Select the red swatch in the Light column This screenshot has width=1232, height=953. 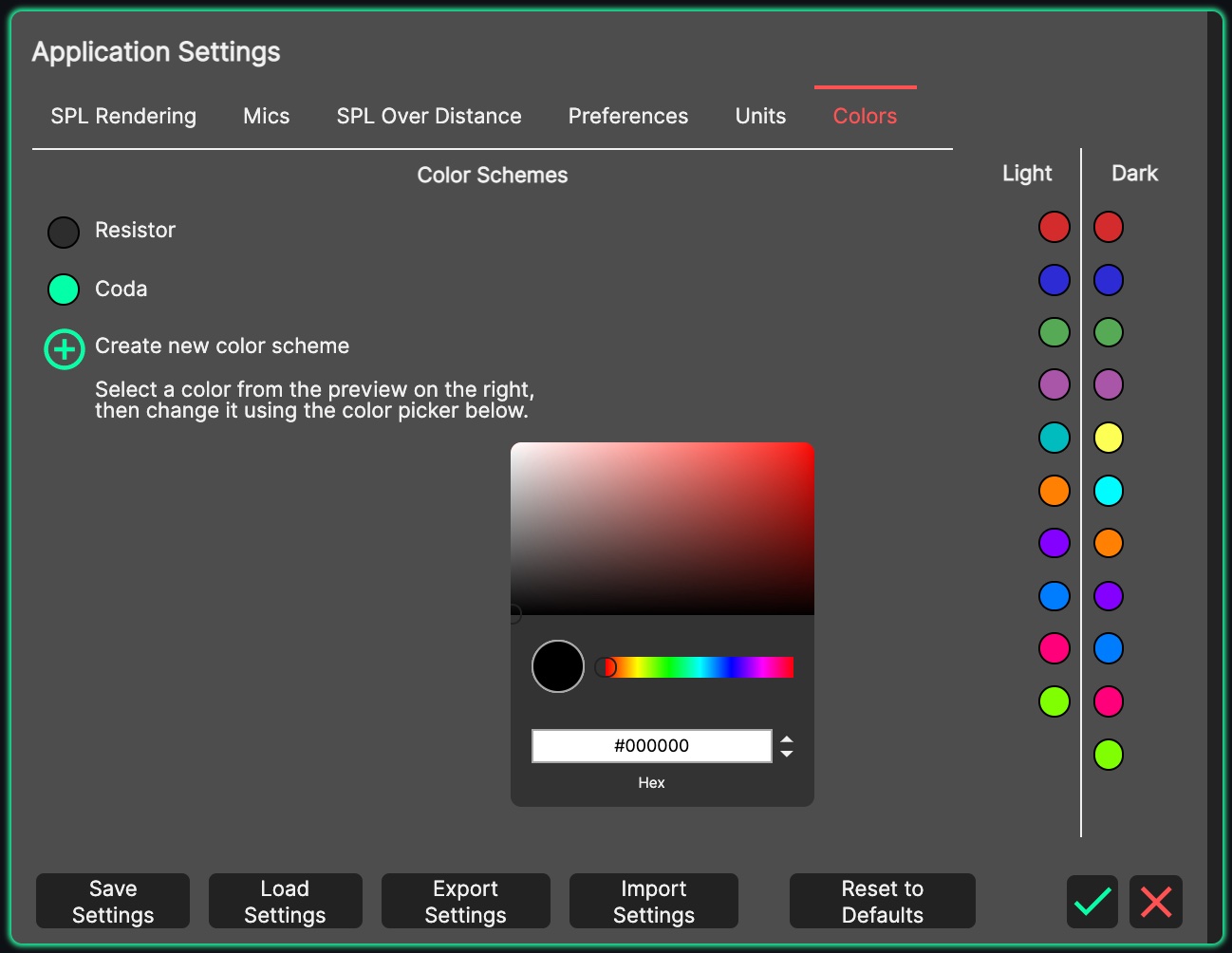(1055, 227)
